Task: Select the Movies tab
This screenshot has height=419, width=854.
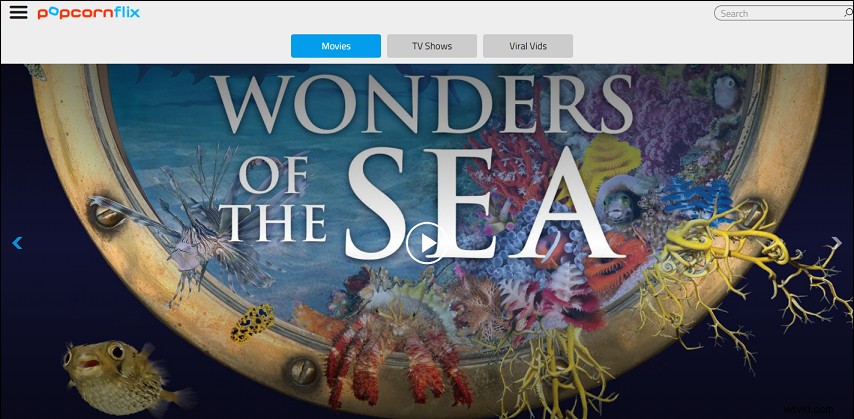Action: pyautogui.click(x=336, y=46)
